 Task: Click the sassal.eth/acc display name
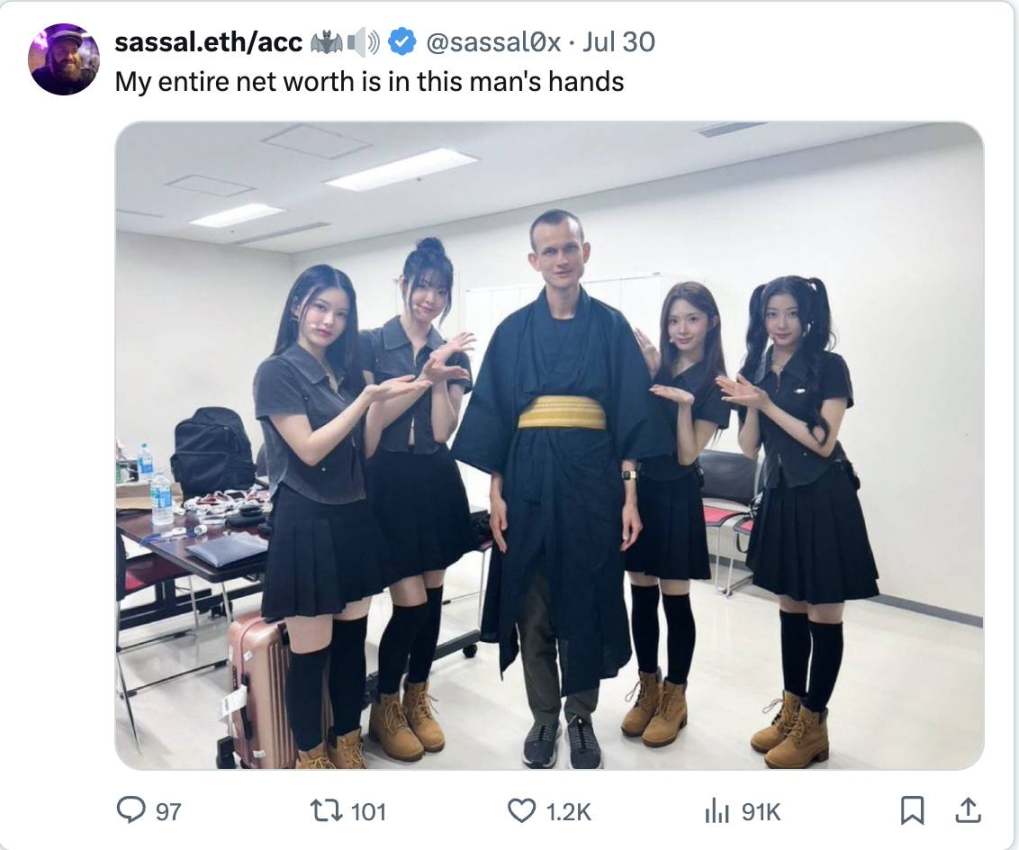(208, 42)
